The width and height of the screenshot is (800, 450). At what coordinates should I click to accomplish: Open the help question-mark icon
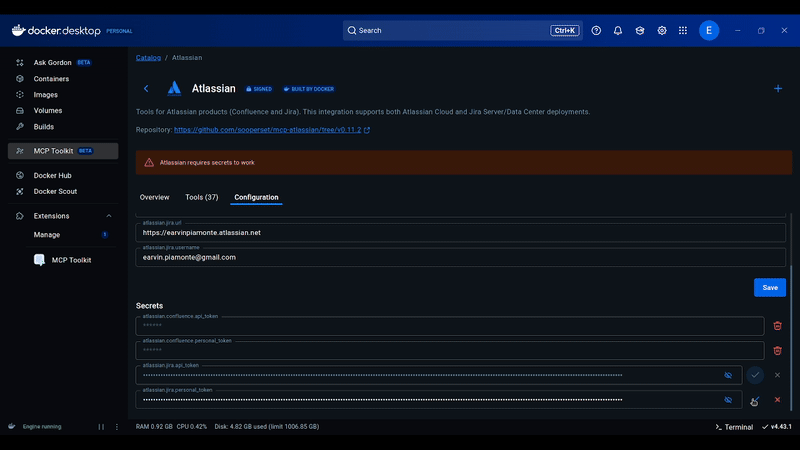click(596, 31)
